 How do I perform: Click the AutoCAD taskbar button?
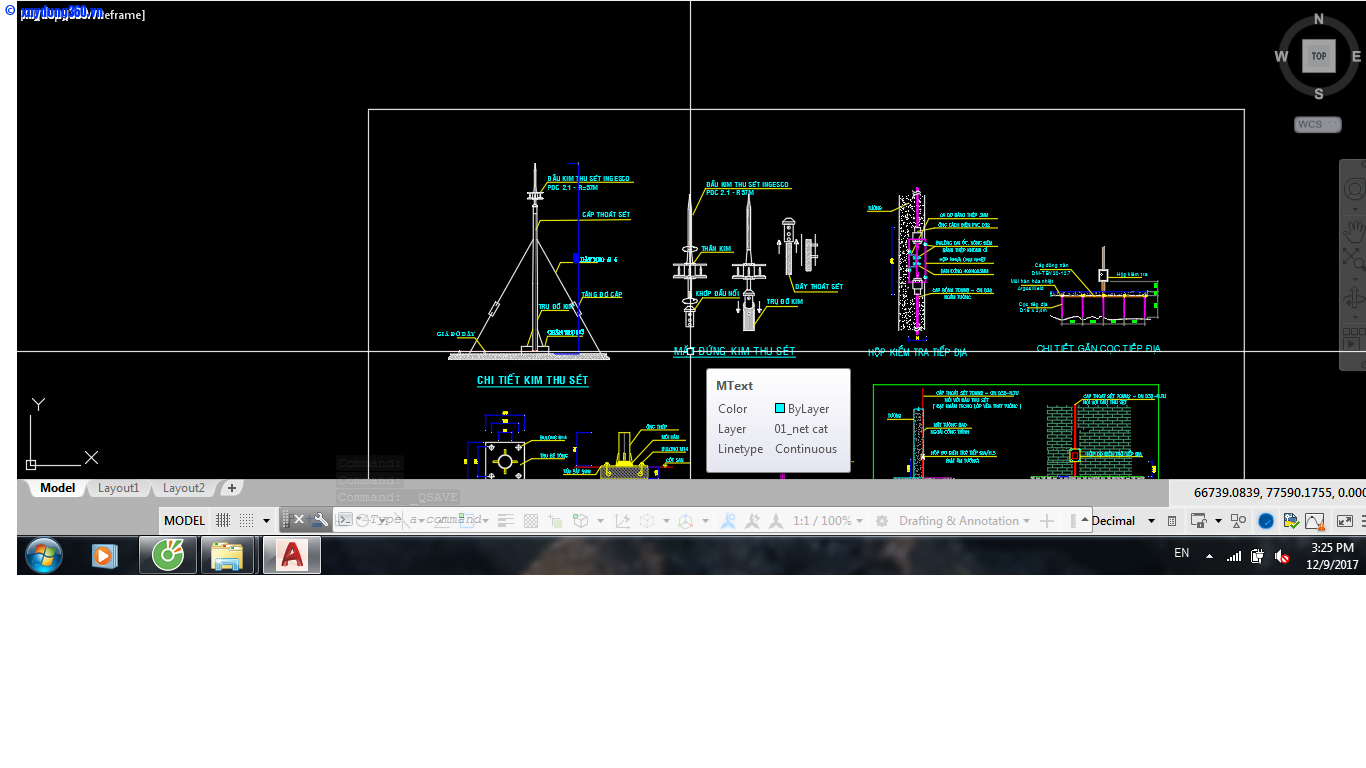point(292,555)
